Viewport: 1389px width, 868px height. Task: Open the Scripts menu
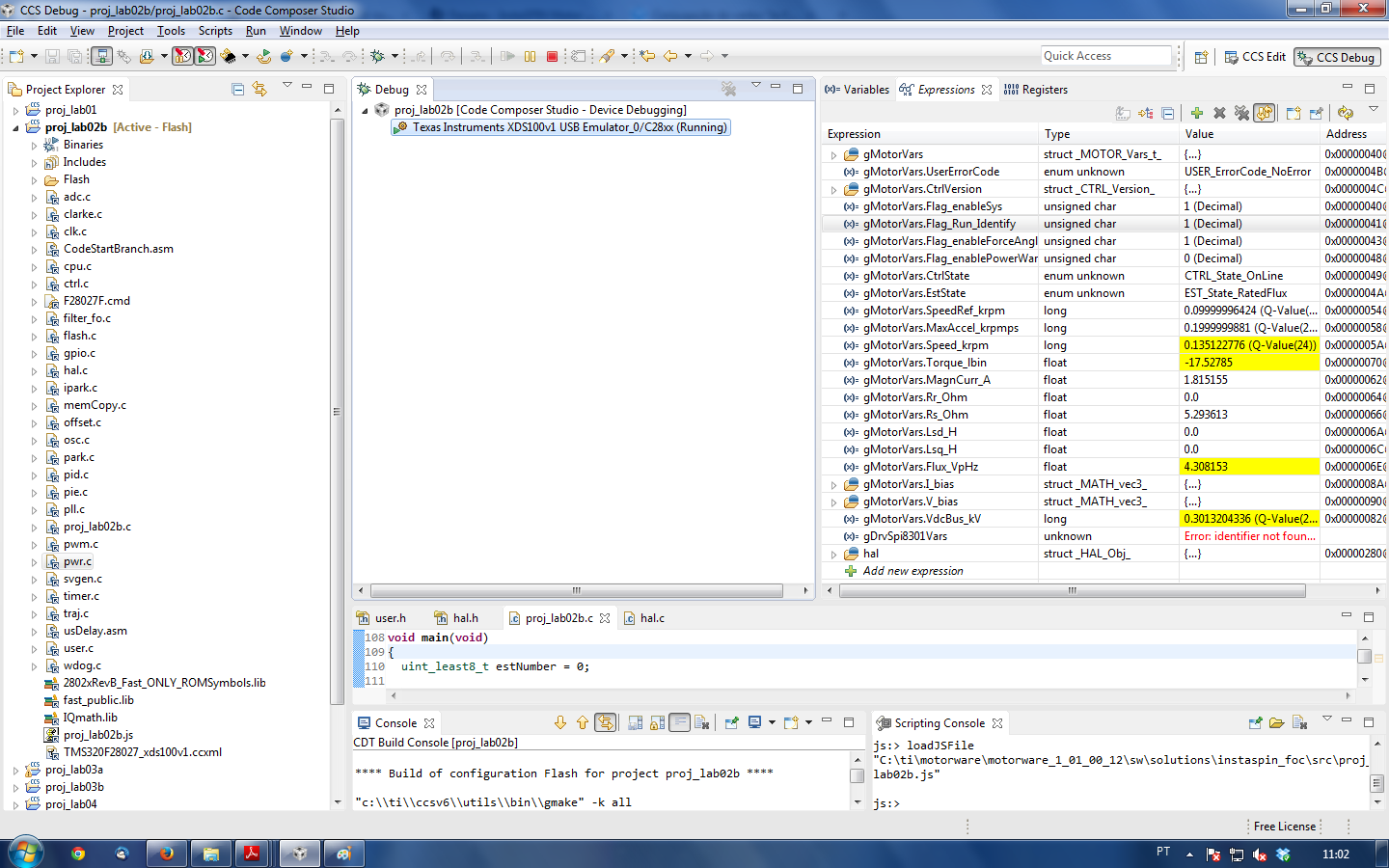[215, 31]
